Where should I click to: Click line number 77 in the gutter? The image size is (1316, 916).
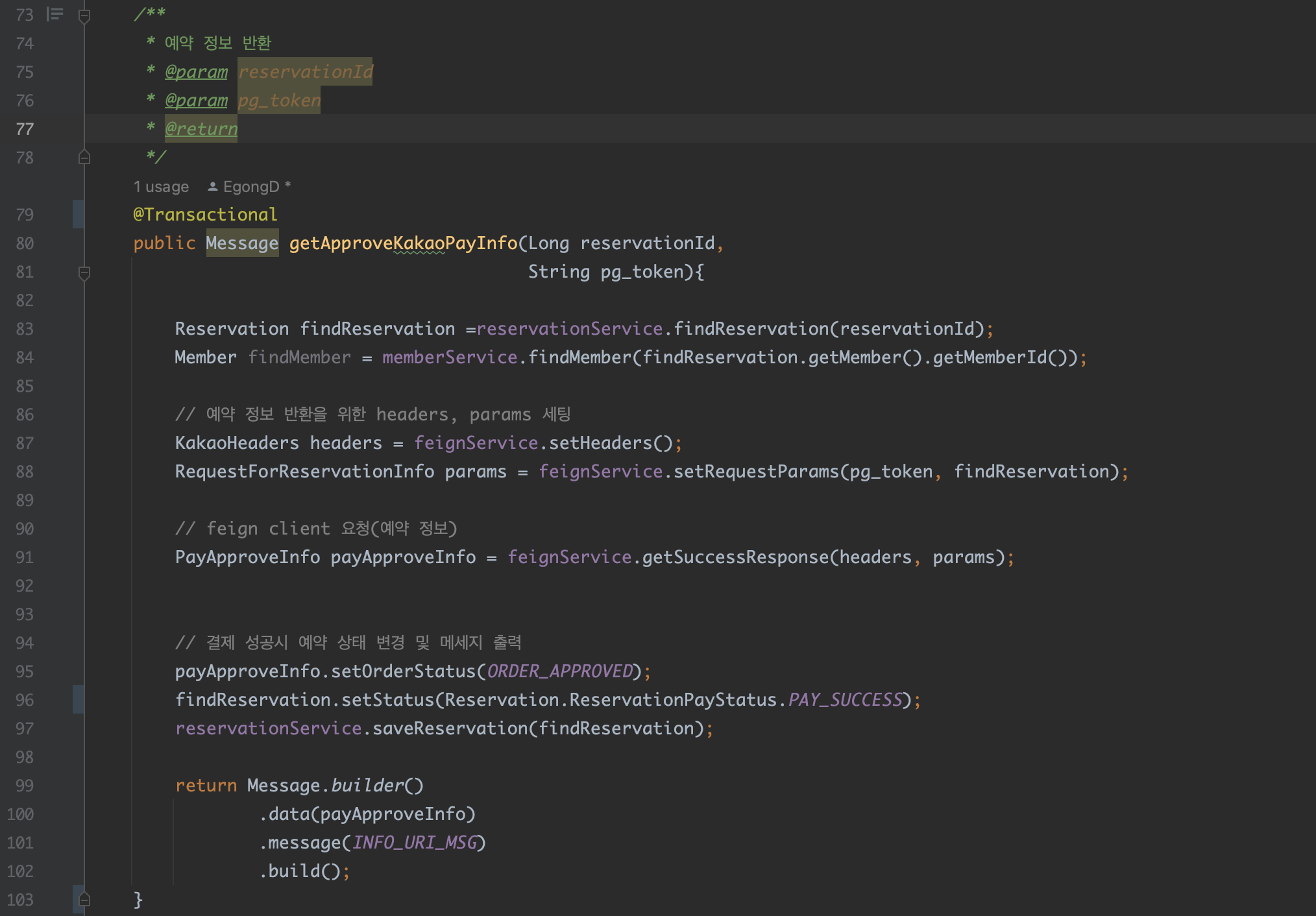(x=25, y=129)
